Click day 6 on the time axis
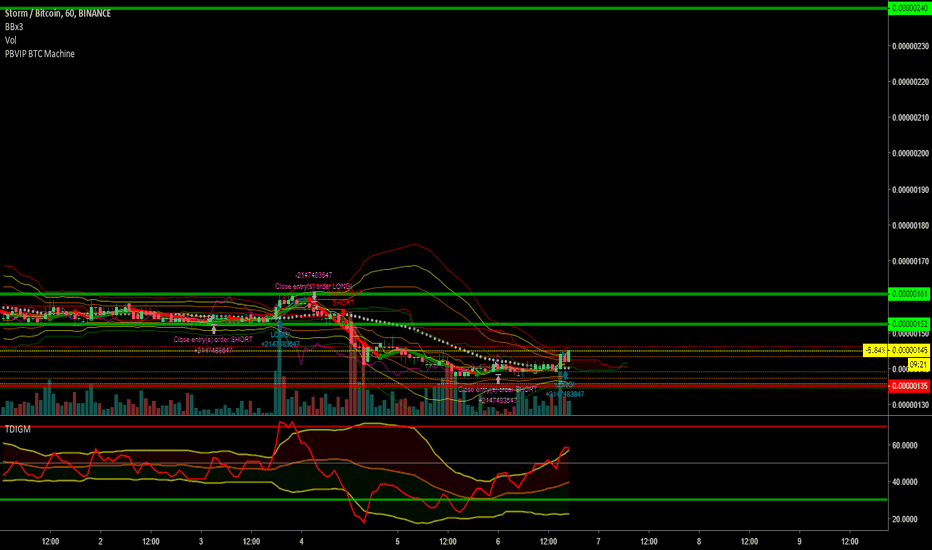The image size is (932, 550). point(498,542)
